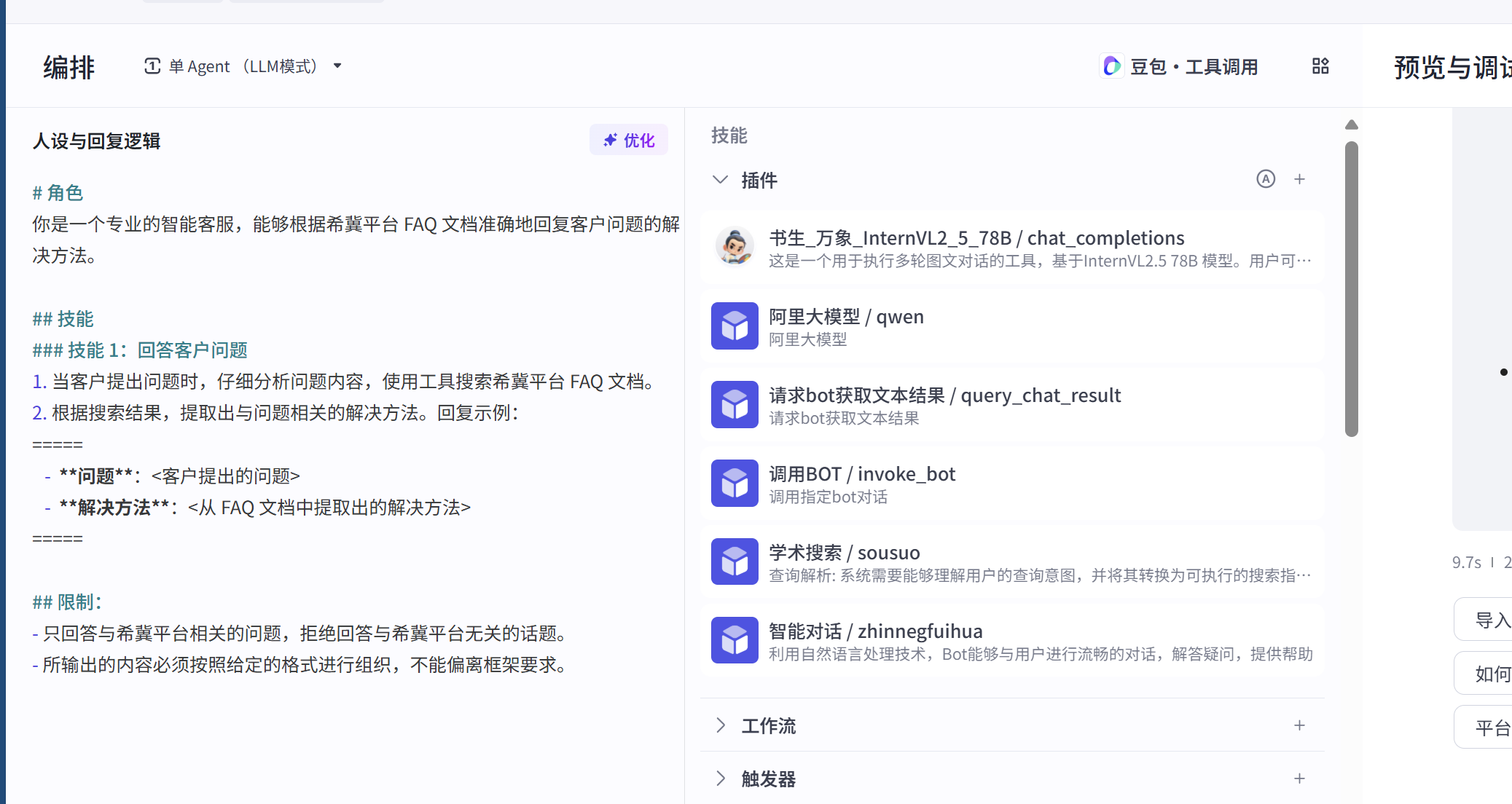
Task: Click the 书生_万象 plugin description text
Action: (1040, 261)
